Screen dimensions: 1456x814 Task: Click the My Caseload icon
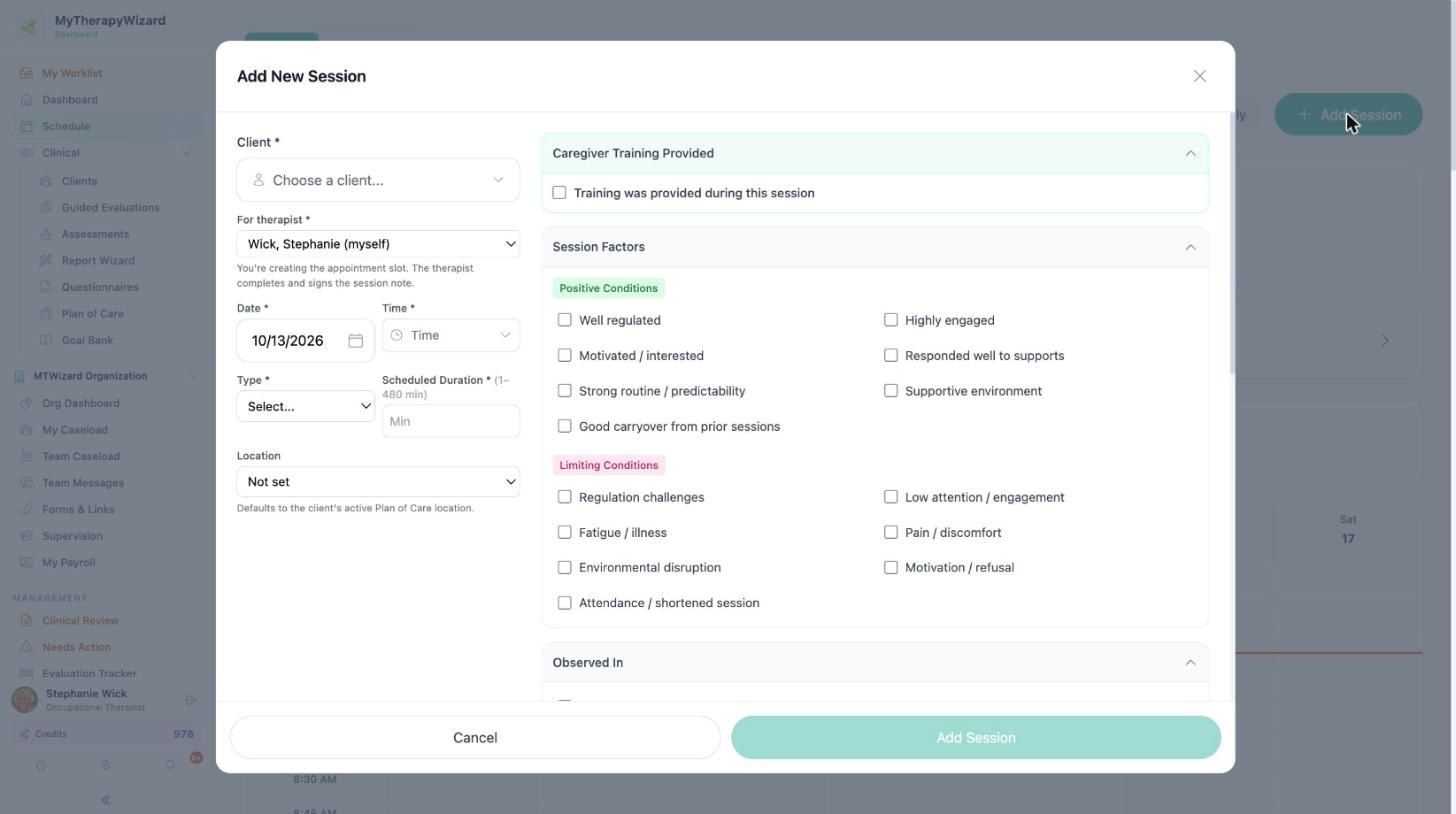click(x=27, y=430)
